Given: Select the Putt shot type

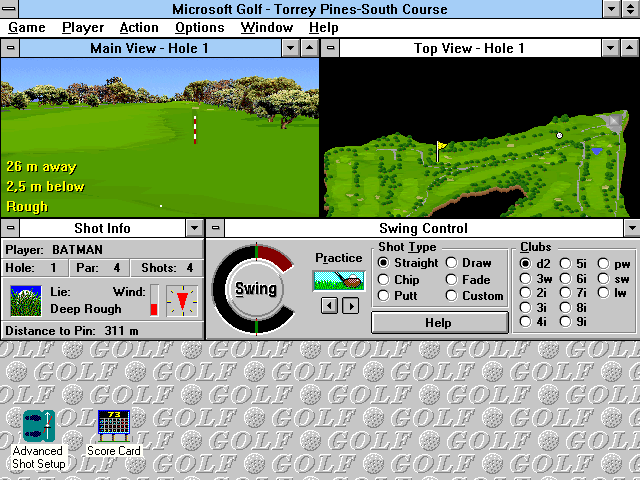Looking at the screenshot, I should [398, 296].
